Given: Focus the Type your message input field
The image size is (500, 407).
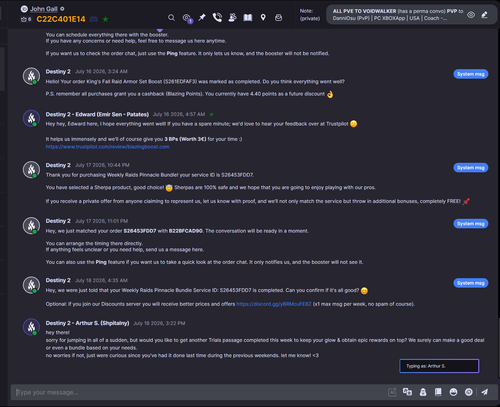Looking at the screenshot, I should (199, 392).
